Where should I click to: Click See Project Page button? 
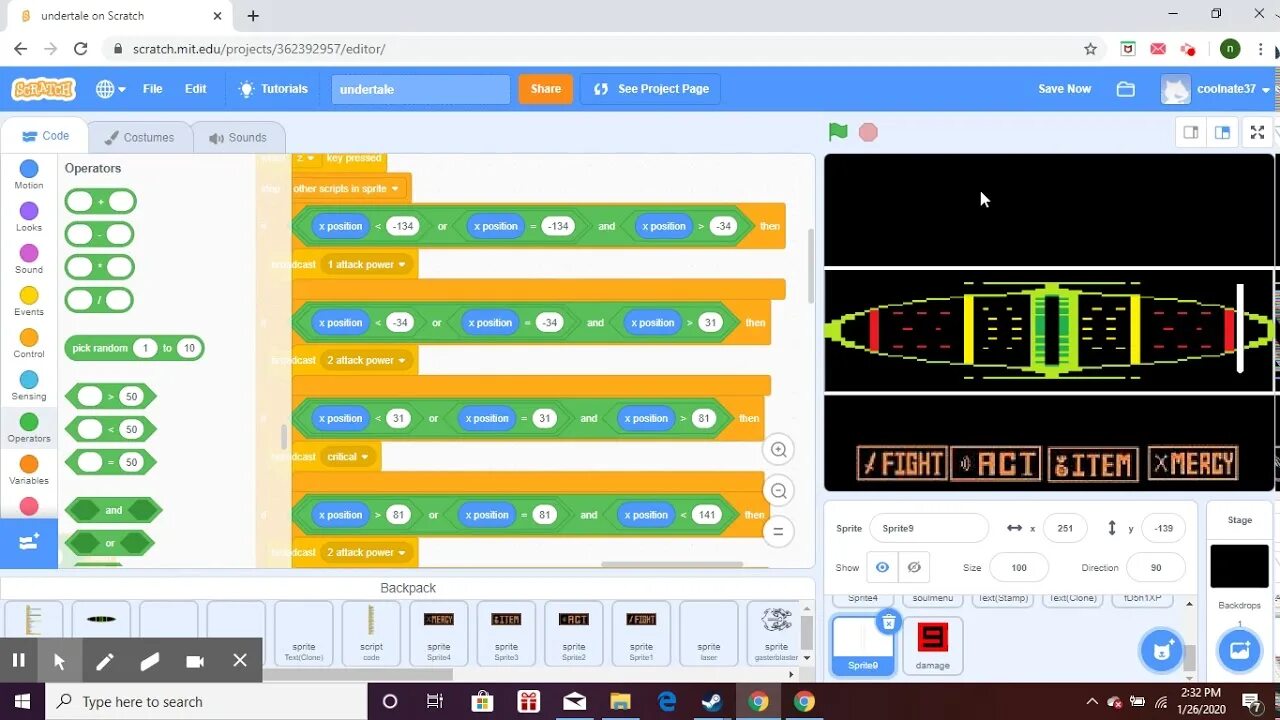tap(651, 89)
